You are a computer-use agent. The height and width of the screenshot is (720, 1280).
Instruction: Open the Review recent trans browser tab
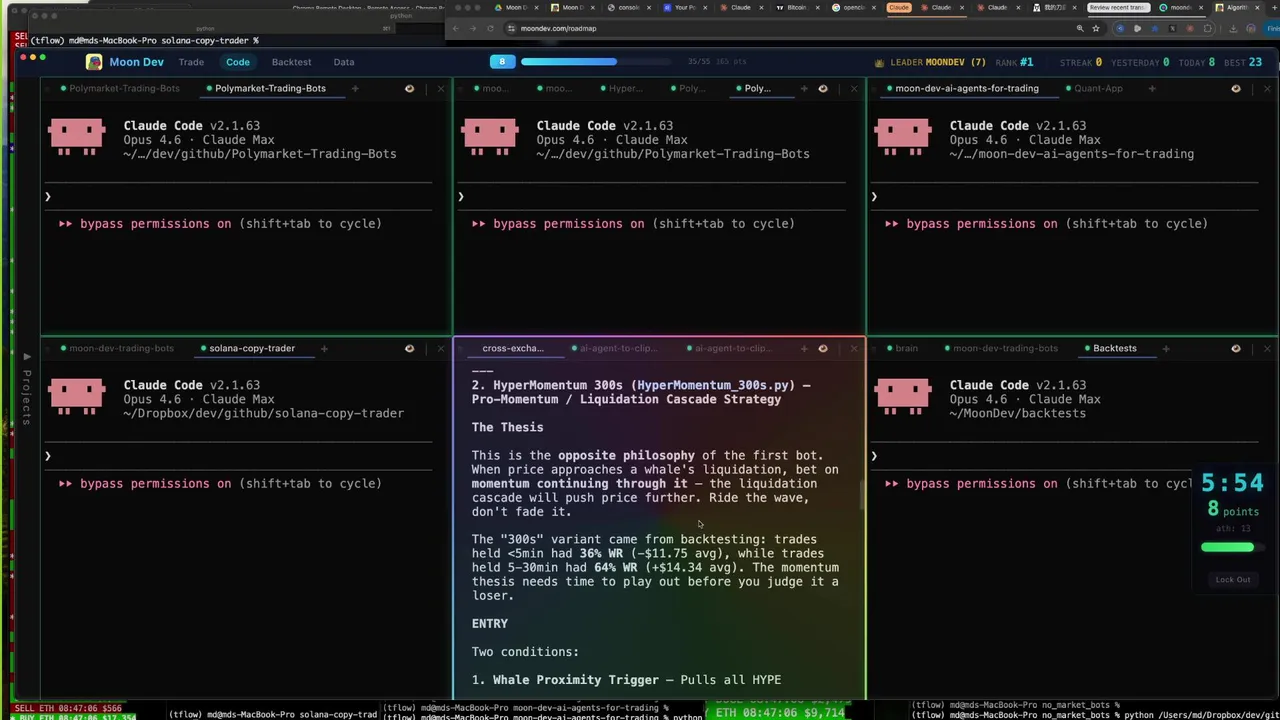1117,8
